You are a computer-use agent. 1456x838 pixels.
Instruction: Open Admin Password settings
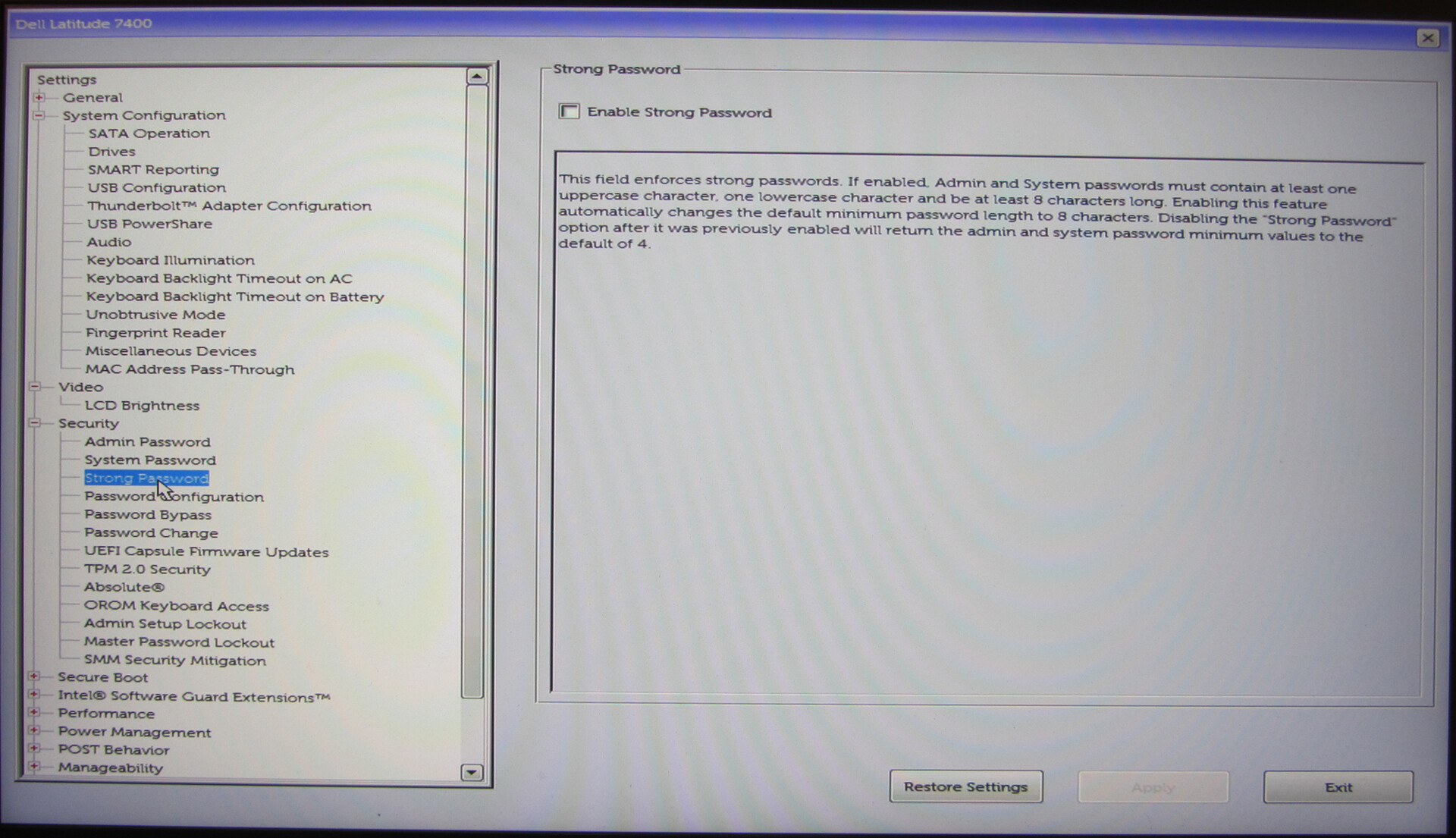(x=147, y=441)
